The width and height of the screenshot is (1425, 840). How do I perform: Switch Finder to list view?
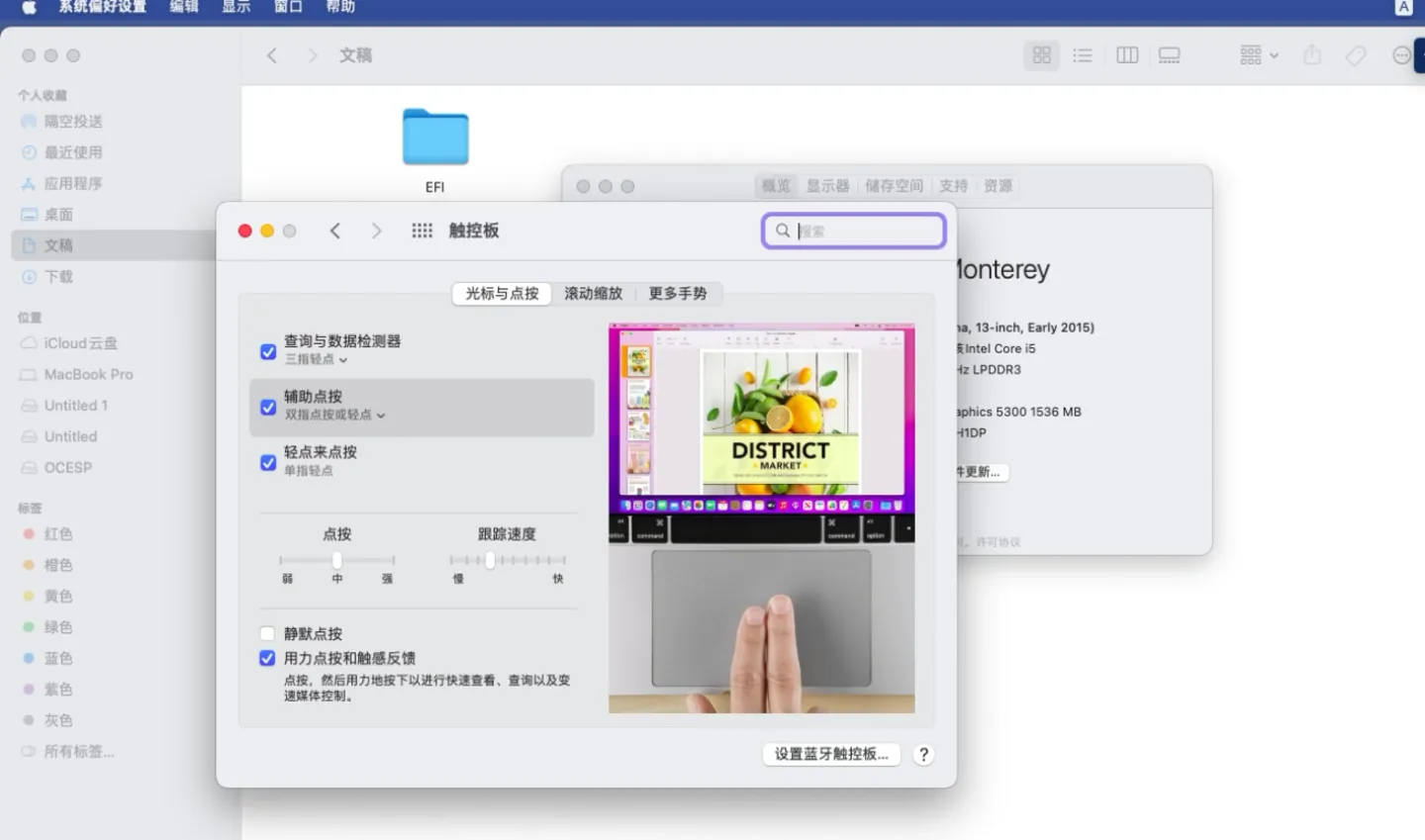(1082, 55)
